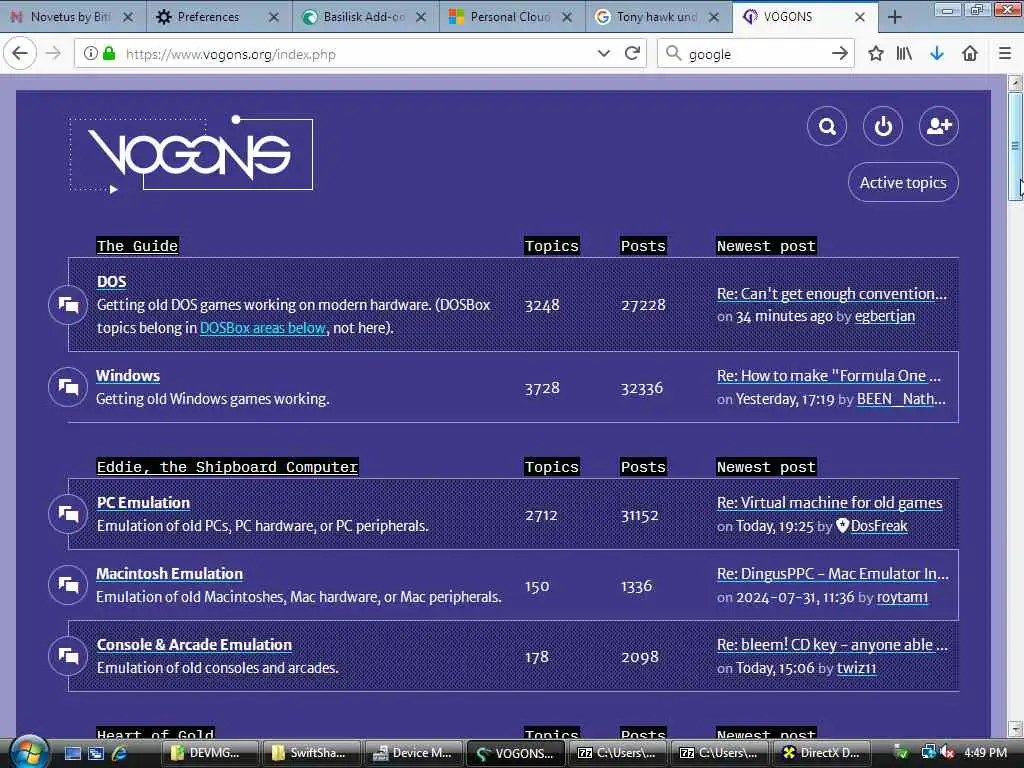The height and width of the screenshot is (768, 1024).
Task: Submit the search with the go arrow
Action: 840,54
